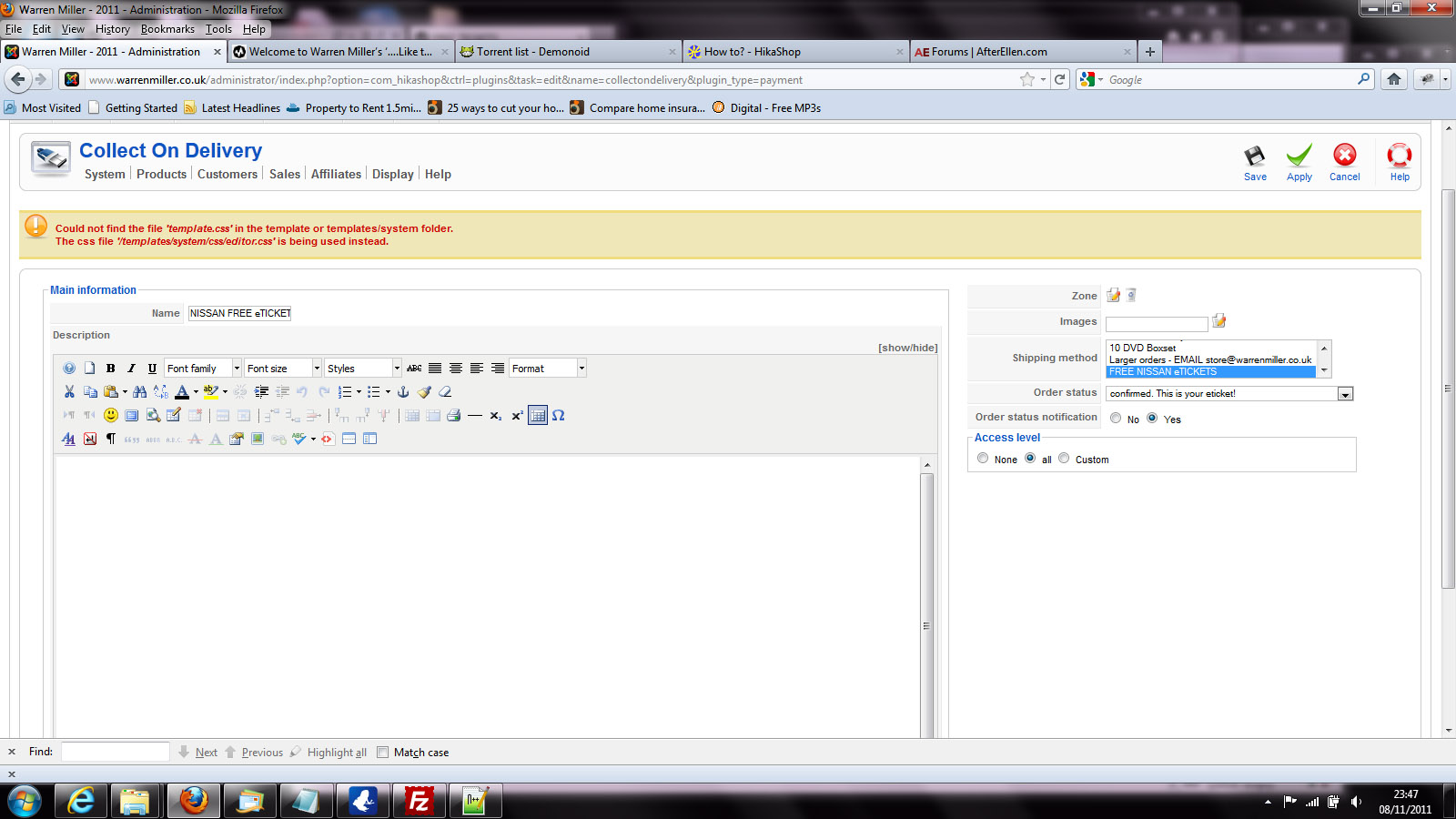Open the System menu
The image size is (1456, 819).
point(105,174)
